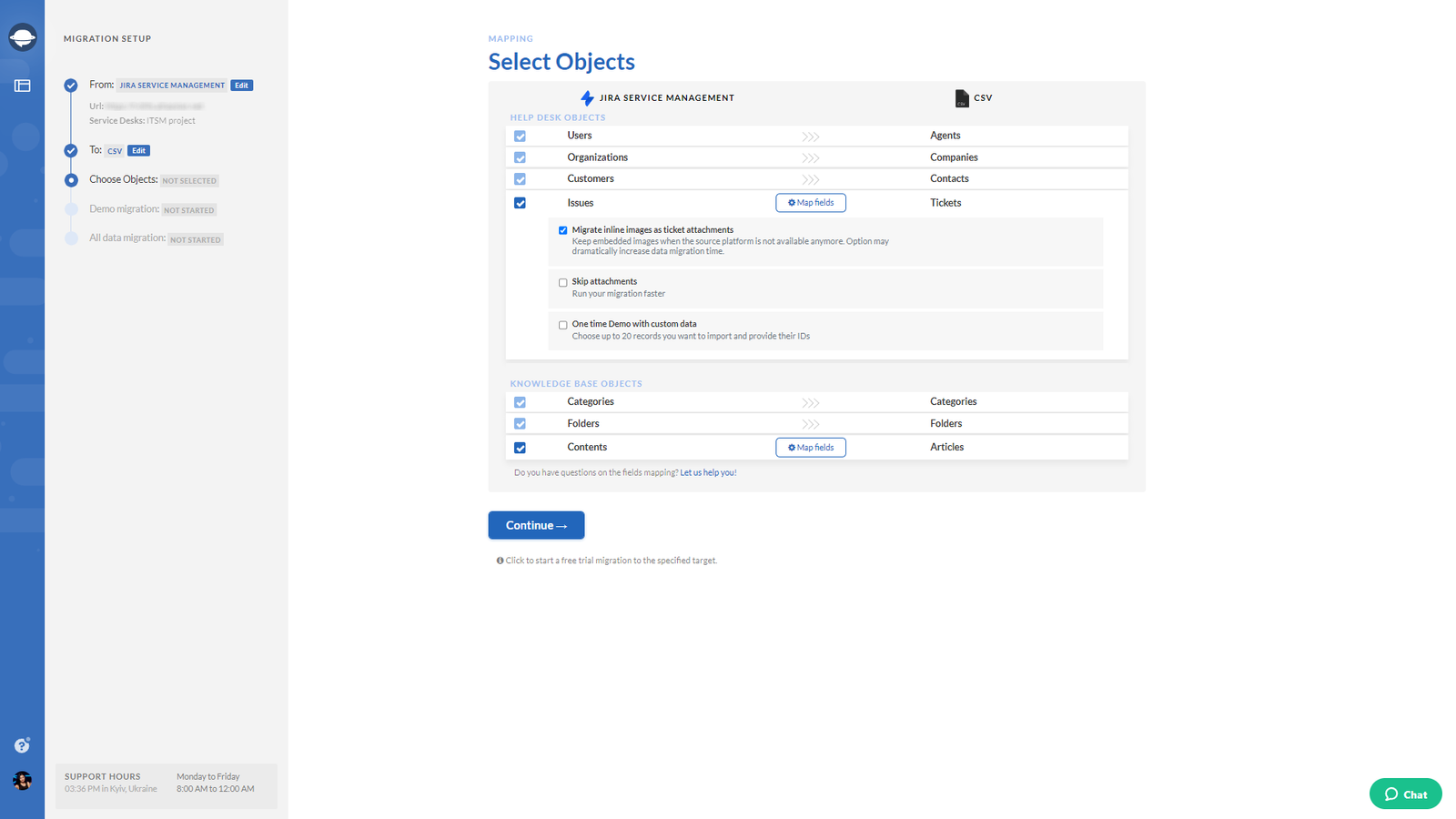The width and height of the screenshot is (1456, 819).
Task: Open the Let us help you link
Action: point(708,473)
